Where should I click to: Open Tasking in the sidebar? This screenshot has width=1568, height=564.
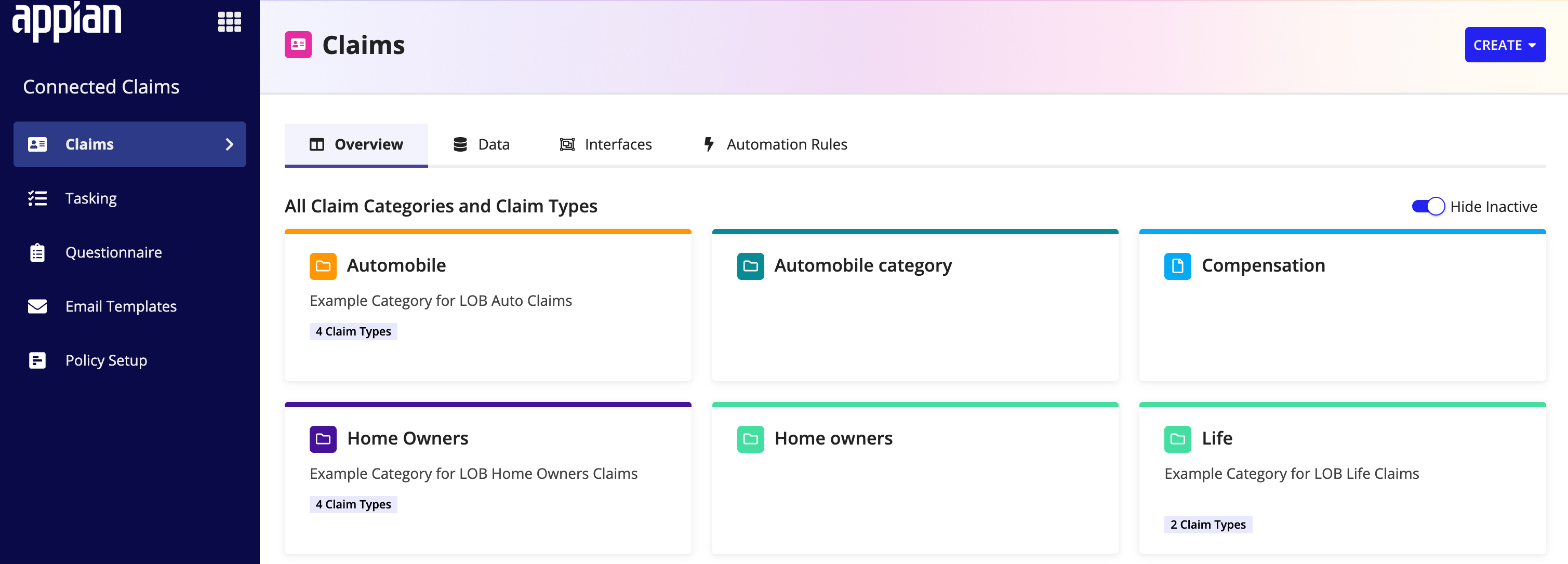click(x=130, y=198)
